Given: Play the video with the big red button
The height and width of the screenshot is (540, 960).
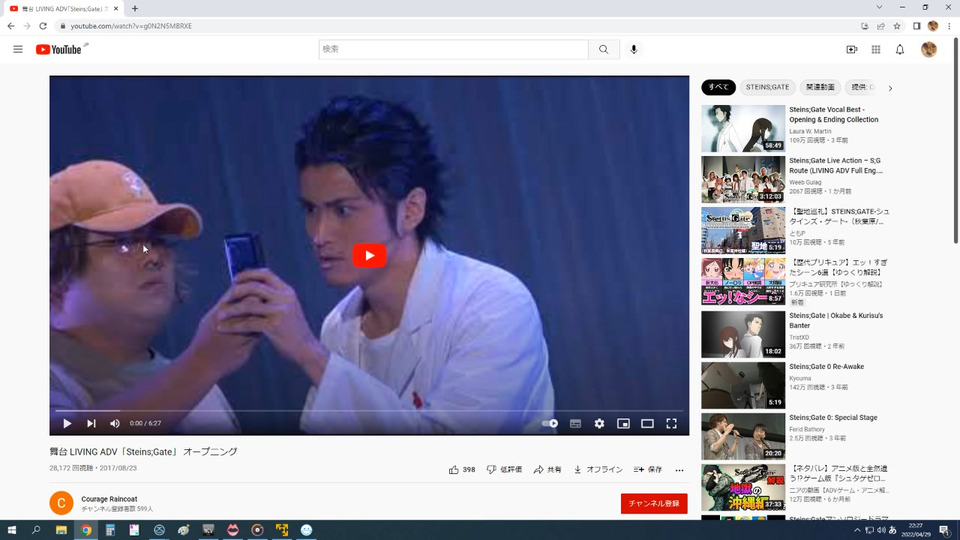Looking at the screenshot, I should click(x=369, y=255).
